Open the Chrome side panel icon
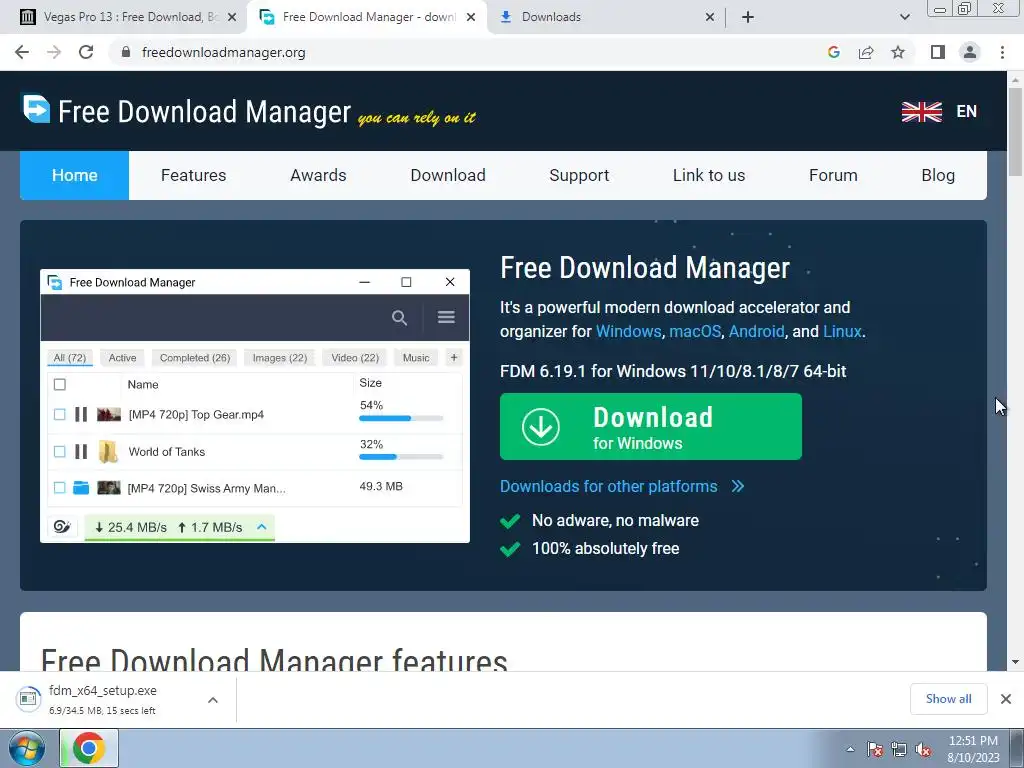The height and width of the screenshot is (768, 1024). click(x=938, y=52)
